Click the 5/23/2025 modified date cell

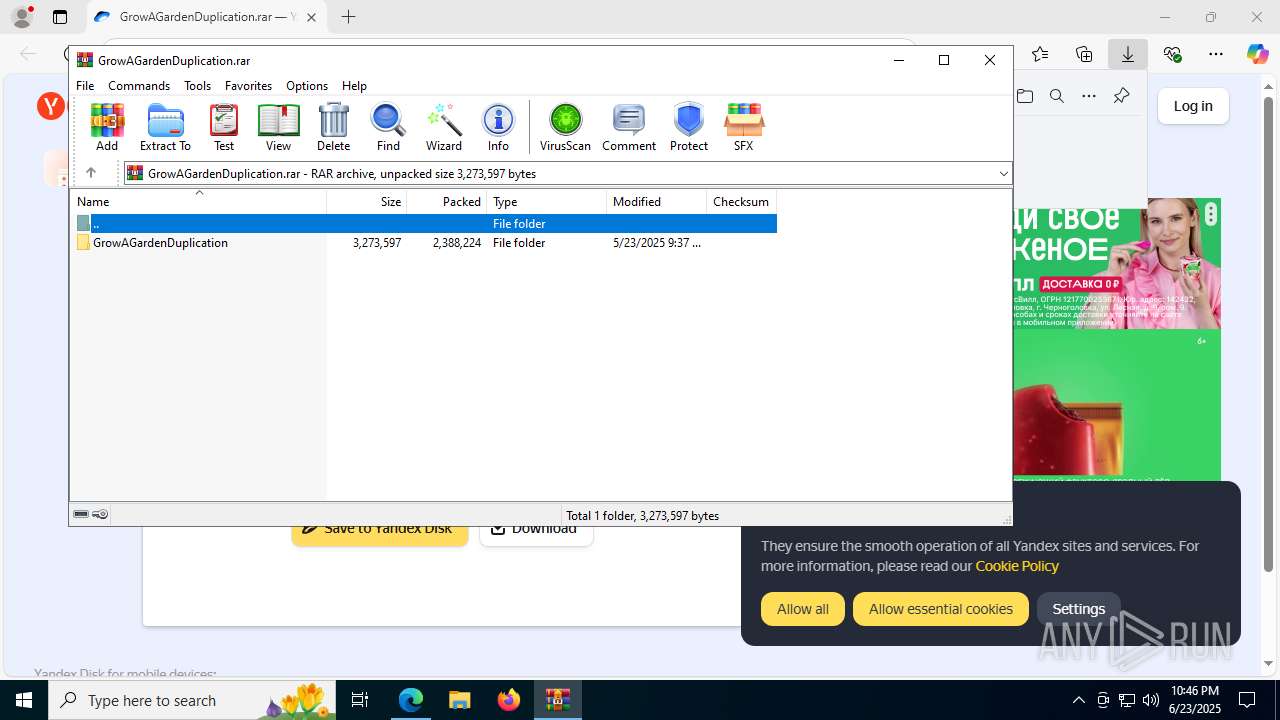click(657, 243)
